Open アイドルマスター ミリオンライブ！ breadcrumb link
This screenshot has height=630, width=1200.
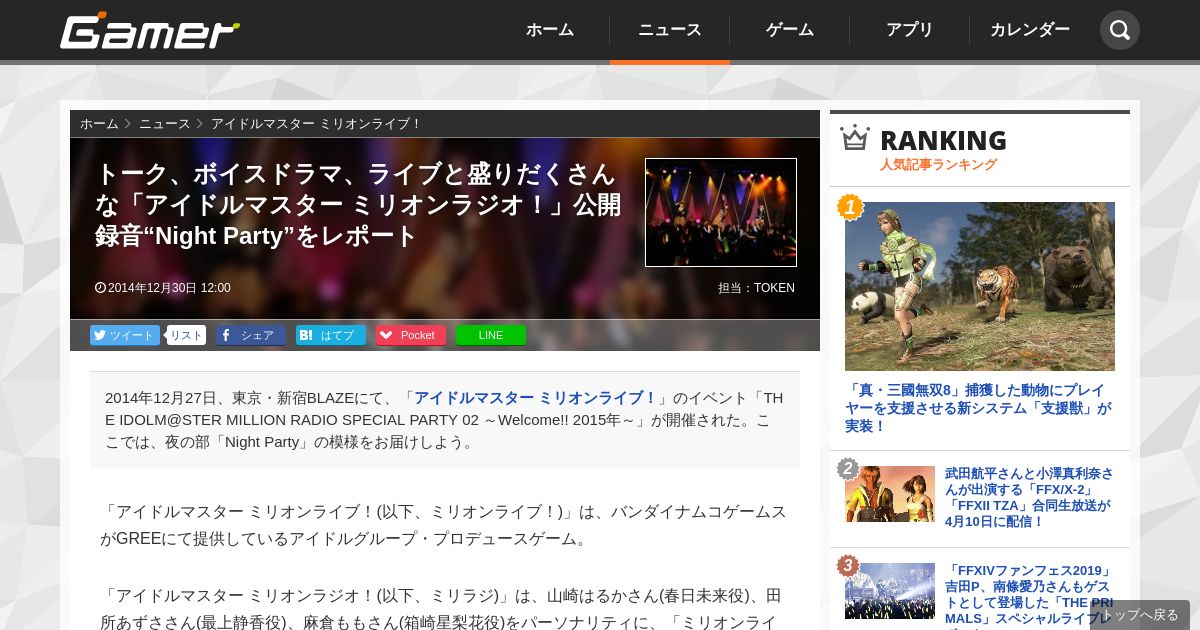click(316, 124)
